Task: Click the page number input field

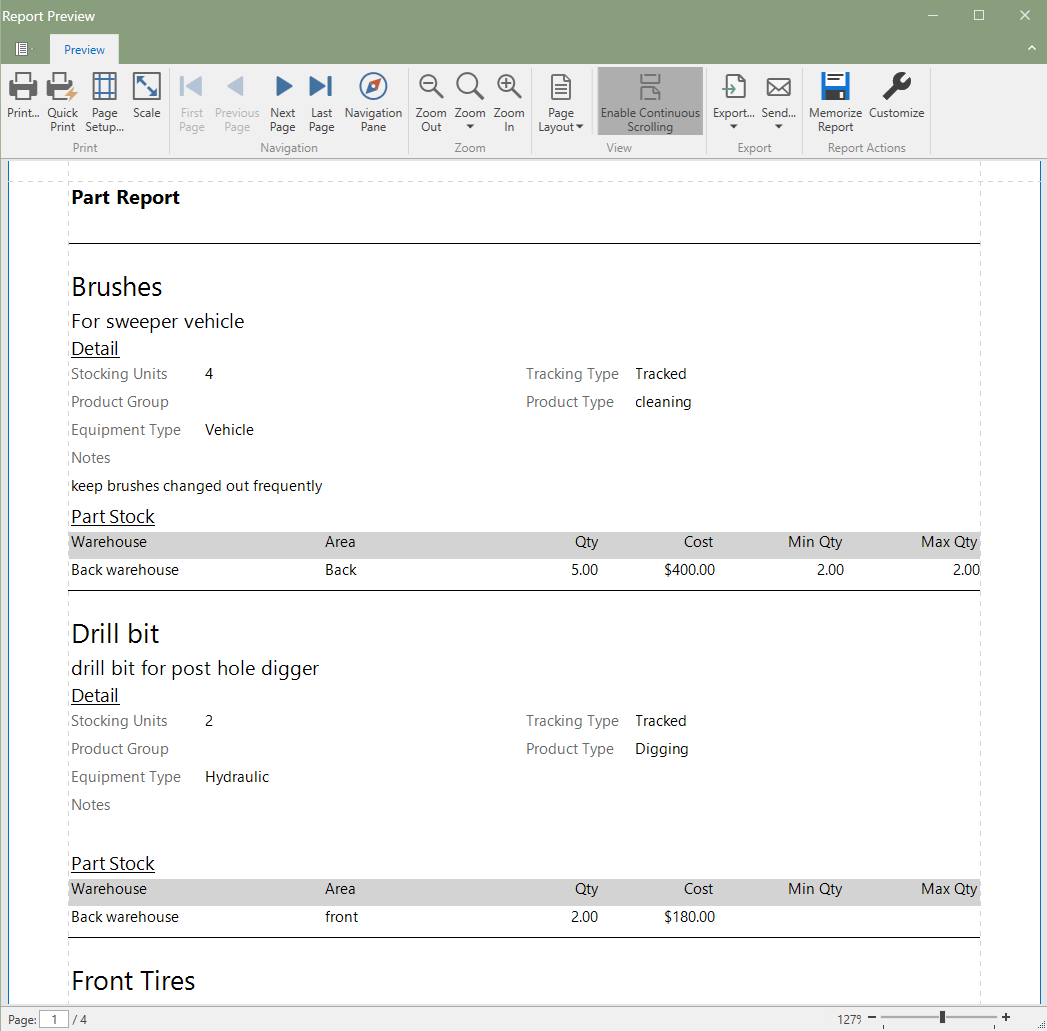Action: (x=55, y=1019)
